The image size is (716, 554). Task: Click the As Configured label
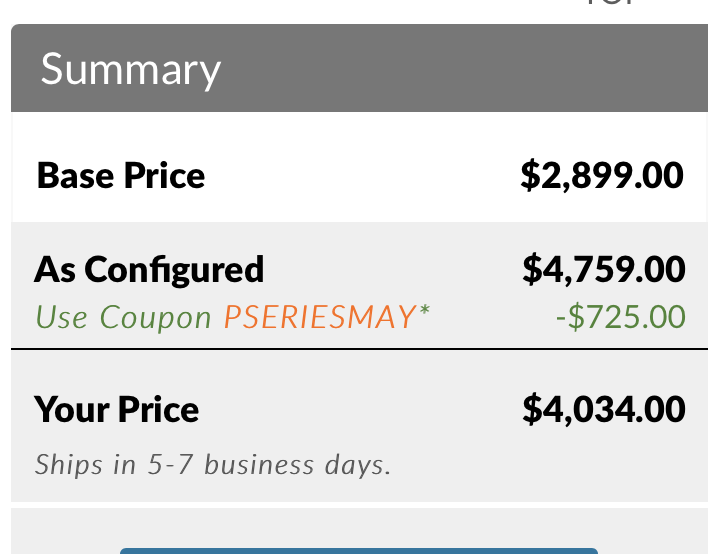point(149,270)
